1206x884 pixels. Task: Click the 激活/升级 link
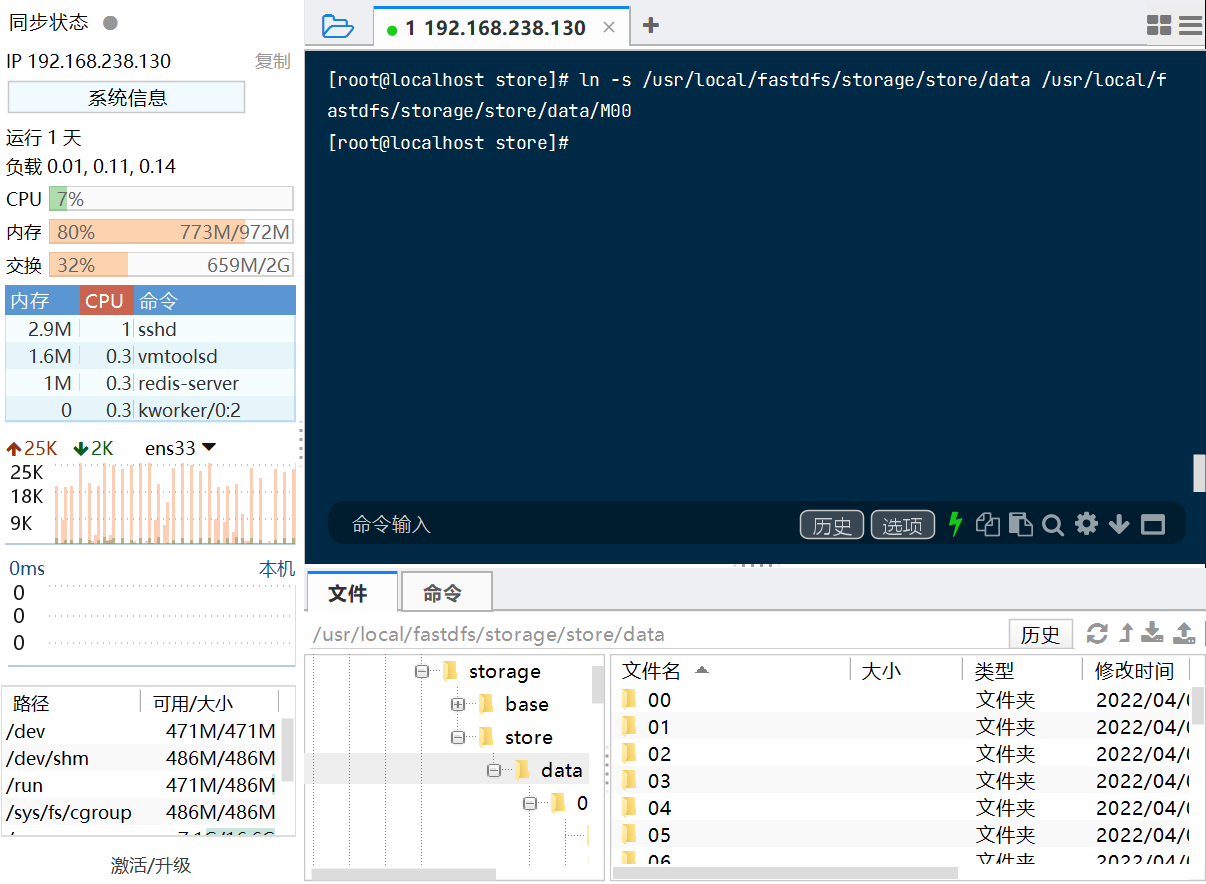(x=151, y=865)
